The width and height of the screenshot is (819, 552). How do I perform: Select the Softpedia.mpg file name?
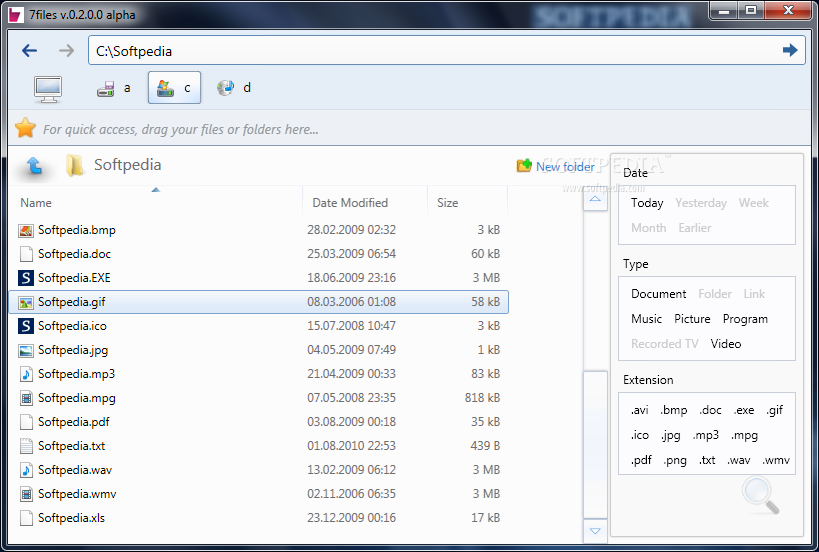(x=77, y=398)
